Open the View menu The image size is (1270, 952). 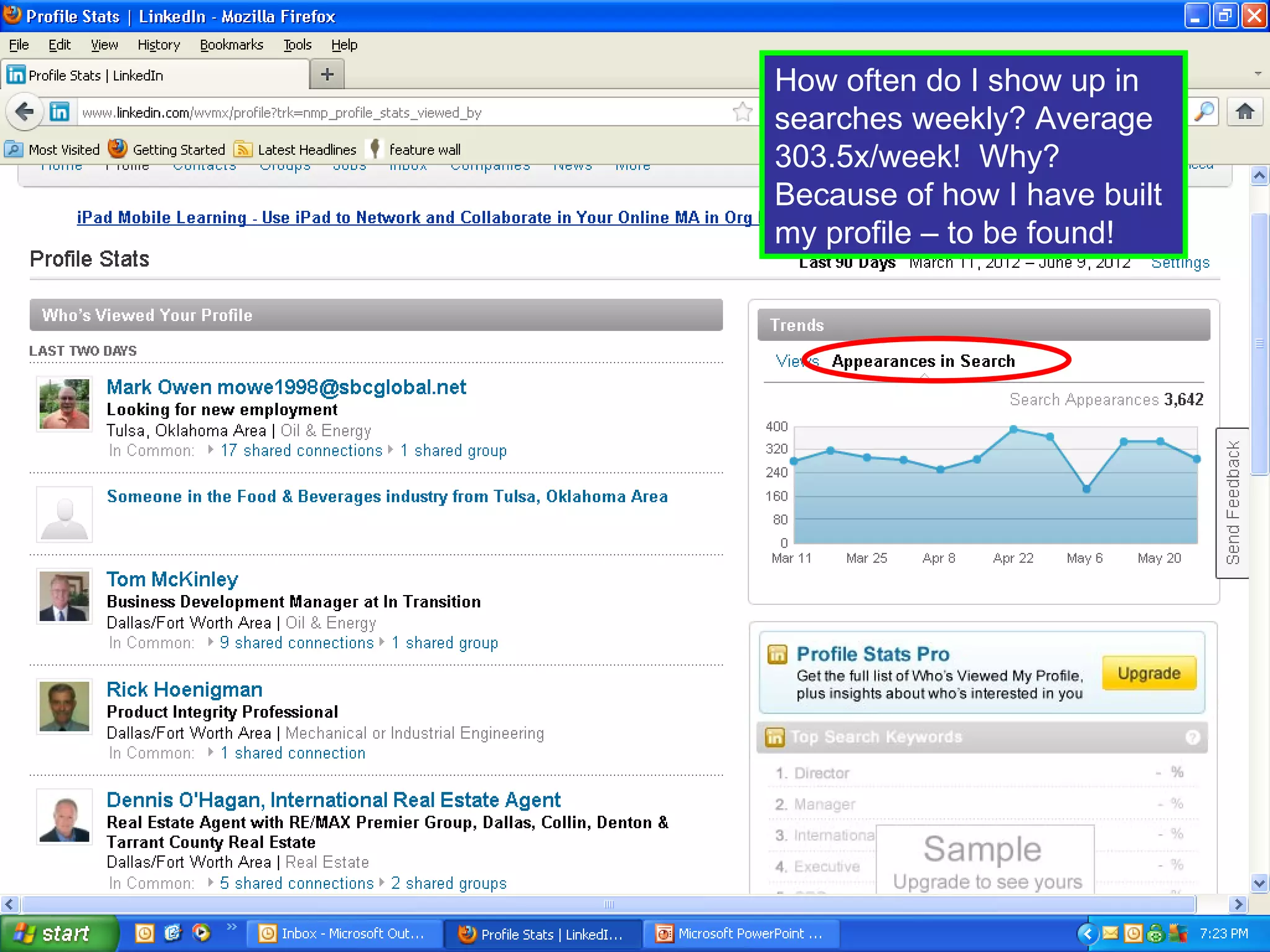pos(104,45)
